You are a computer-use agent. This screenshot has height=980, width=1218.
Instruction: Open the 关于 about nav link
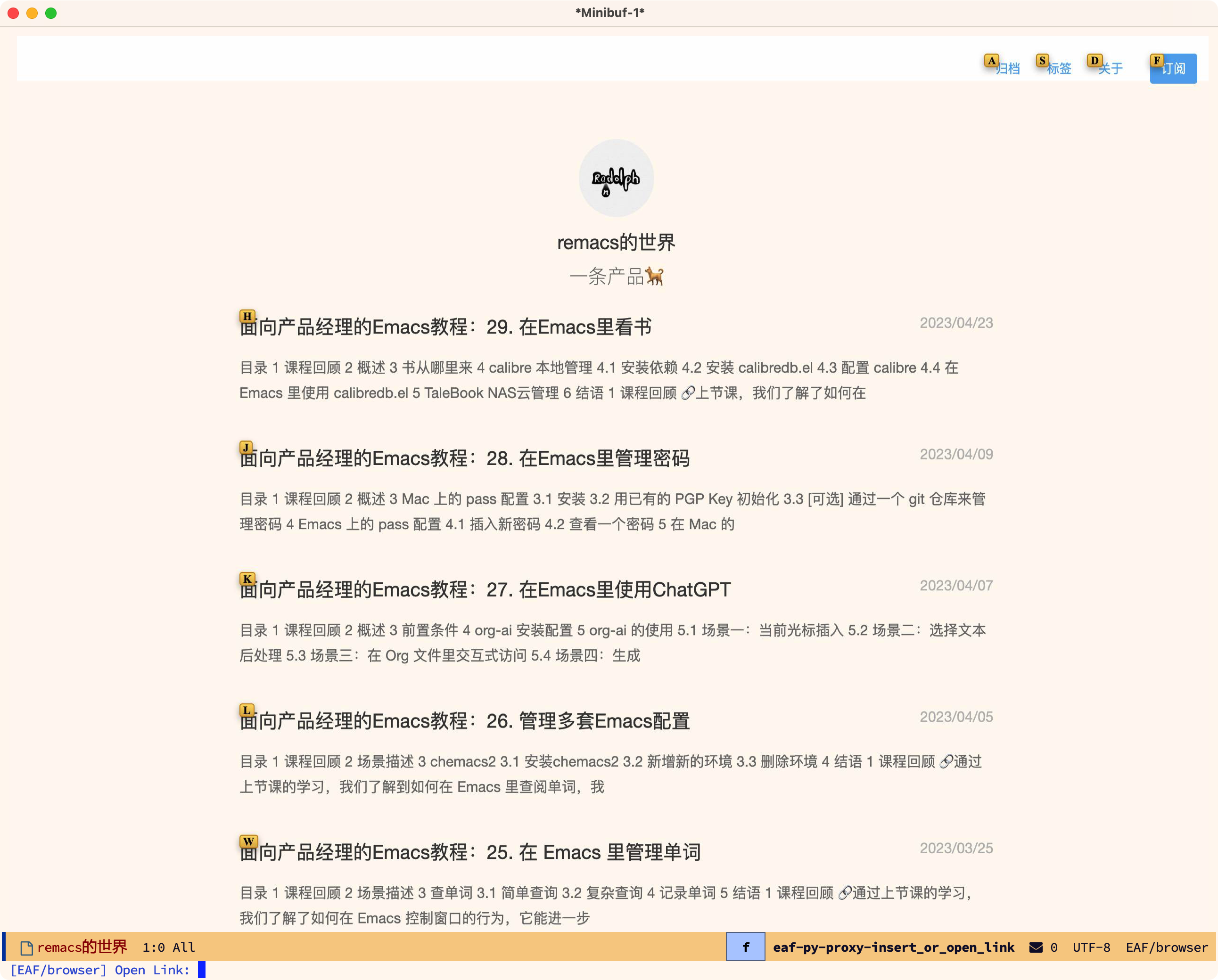tap(1110, 68)
